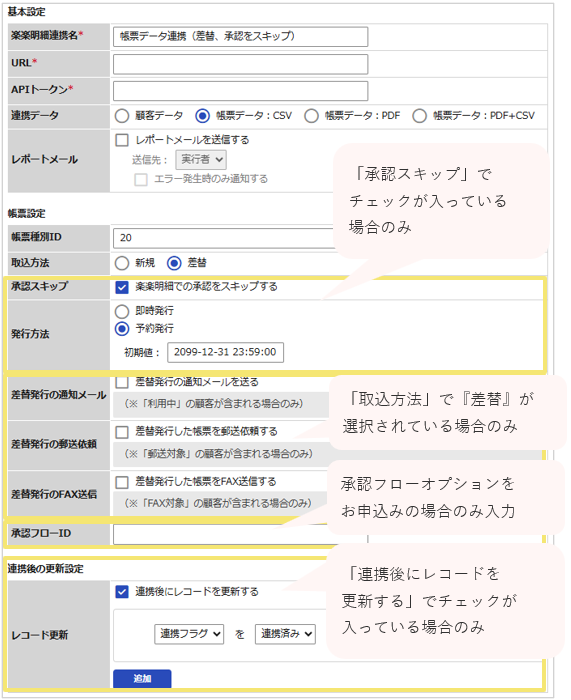Click the 連携後の更新設定 heading
This screenshot has width=571, height=700.
point(46,569)
